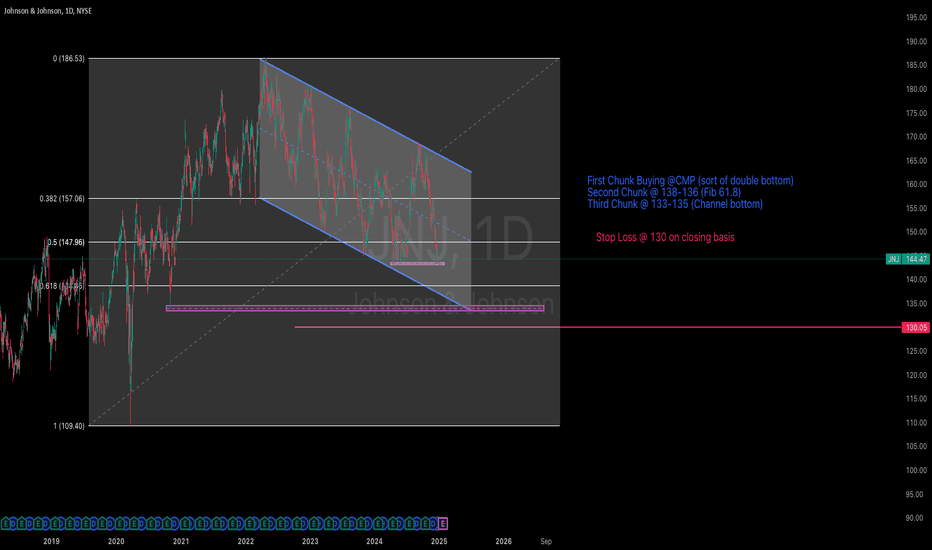Click the 90.00 price scale value
932x550 pixels.
916,518
